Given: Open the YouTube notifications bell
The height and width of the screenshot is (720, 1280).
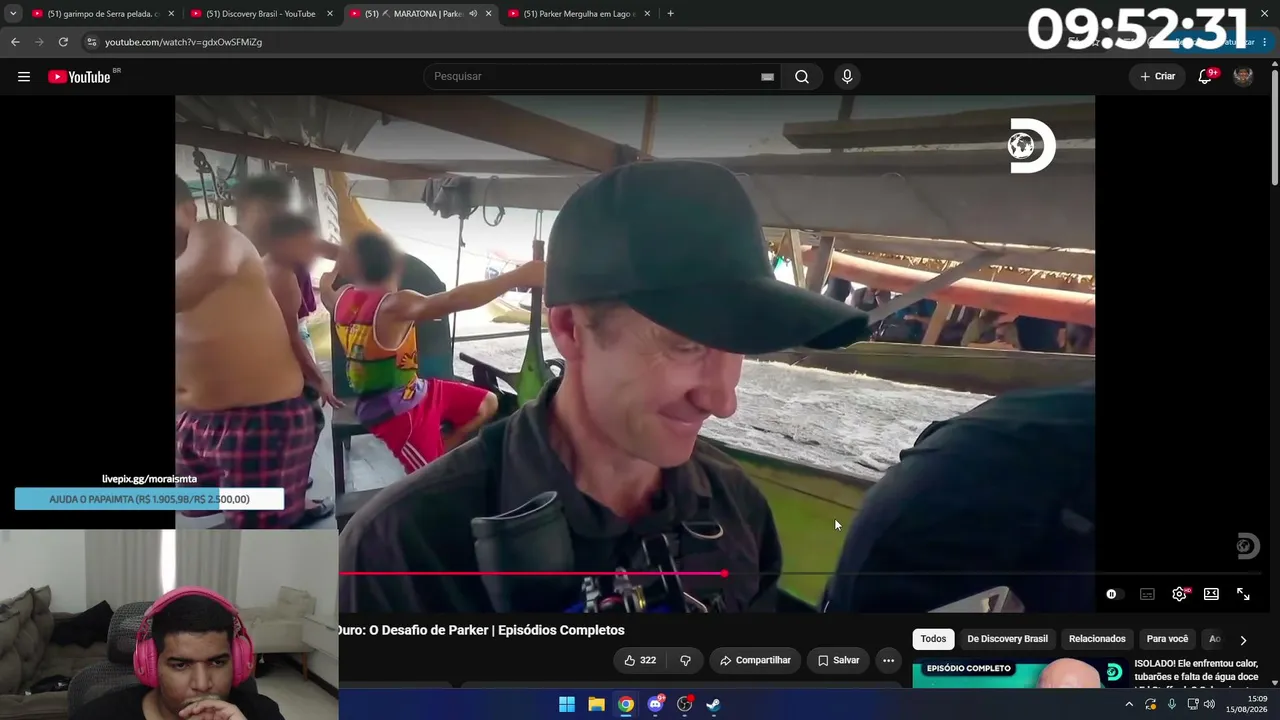Looking at the screenshot, I should coord(1205,77).
